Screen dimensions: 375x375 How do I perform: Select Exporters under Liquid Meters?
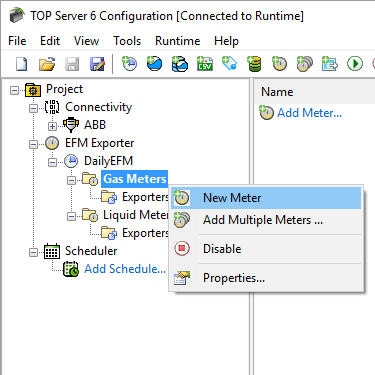coord(146,233)
